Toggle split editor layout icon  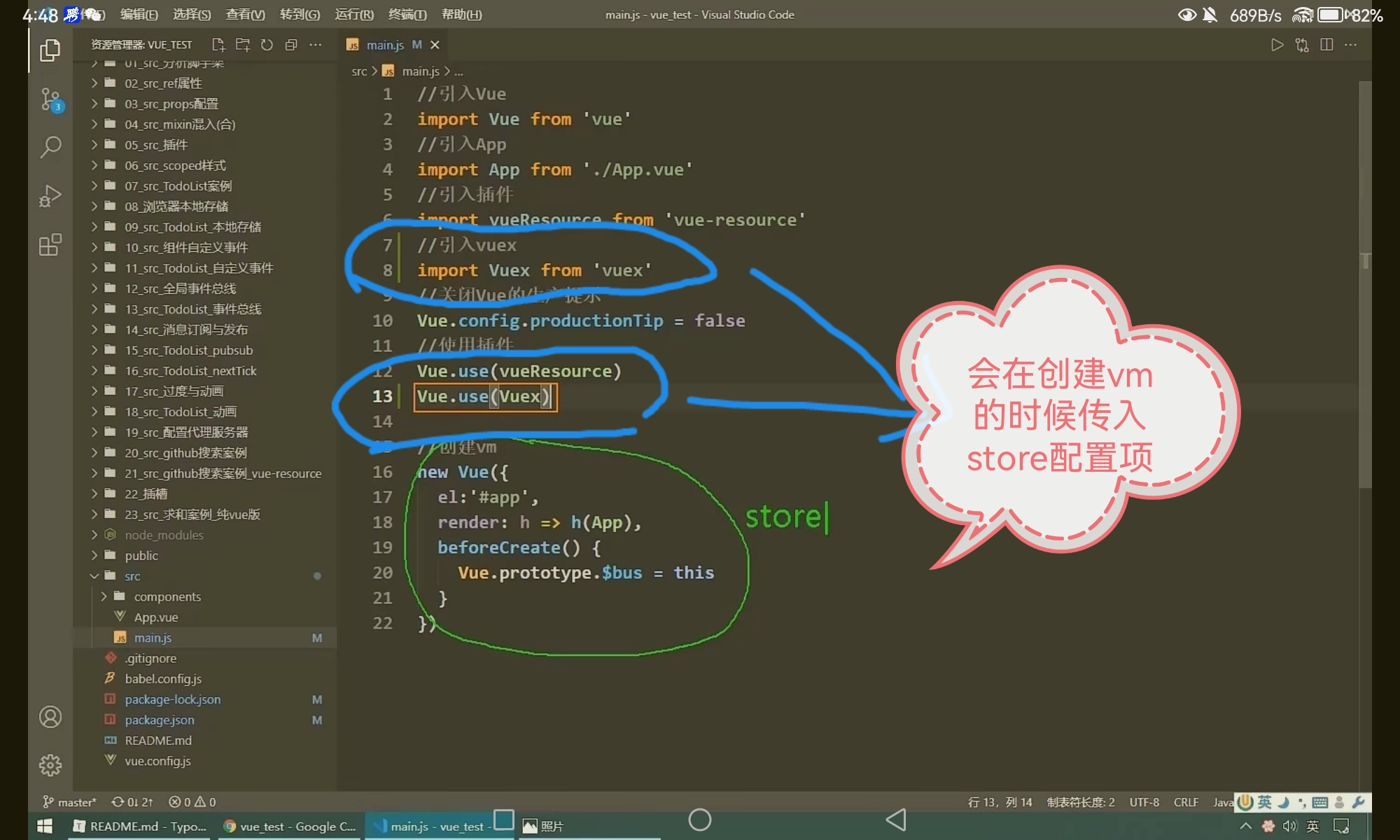pyautogui.click(x=1326, y=45)
